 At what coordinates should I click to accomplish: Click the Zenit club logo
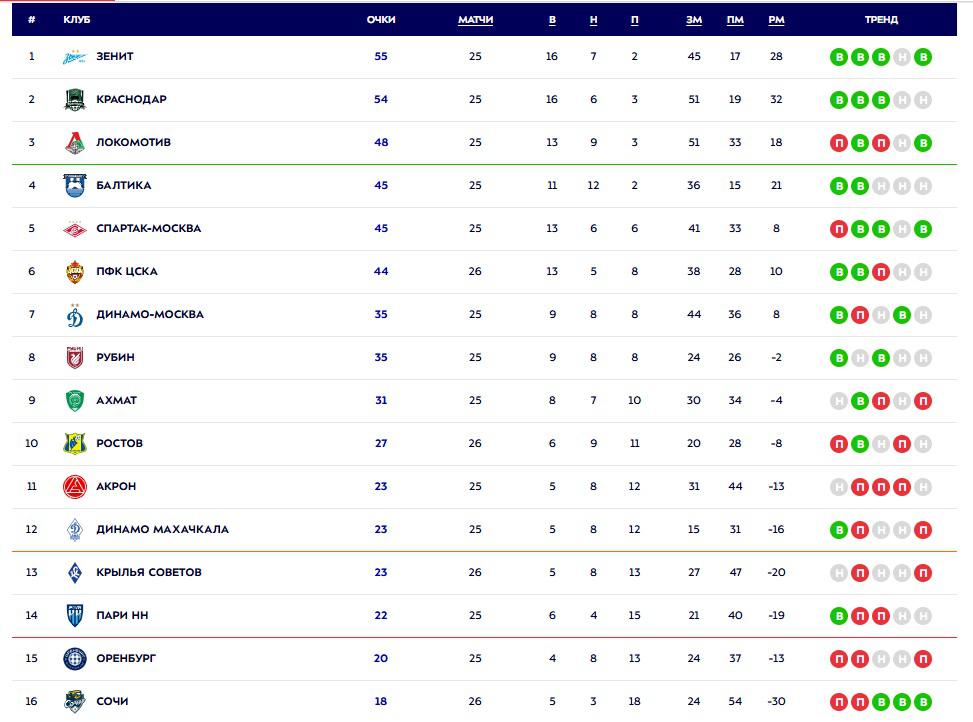coord(75,57)
